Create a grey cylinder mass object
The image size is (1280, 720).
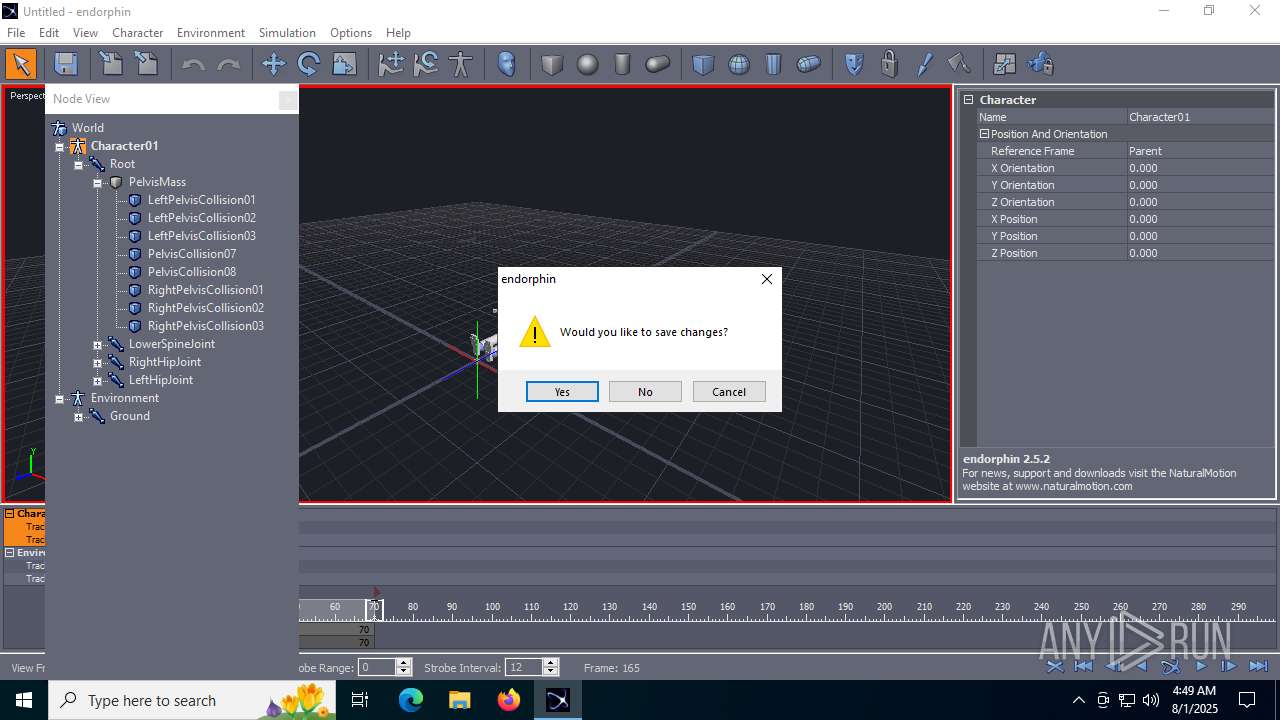tap(622, 65)
